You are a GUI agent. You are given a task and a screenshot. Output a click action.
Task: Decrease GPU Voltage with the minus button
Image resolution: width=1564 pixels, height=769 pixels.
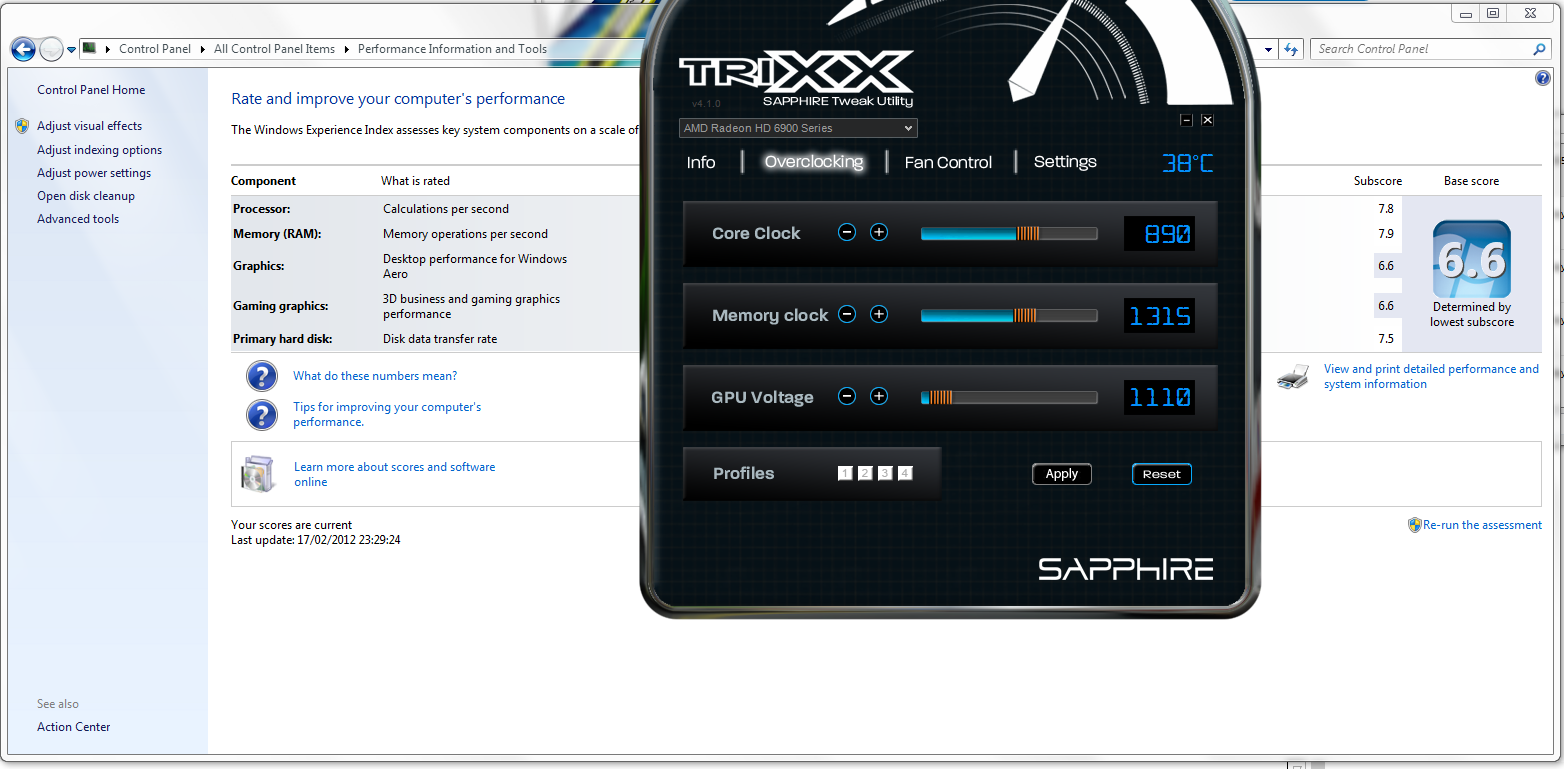tap(847, 397)
